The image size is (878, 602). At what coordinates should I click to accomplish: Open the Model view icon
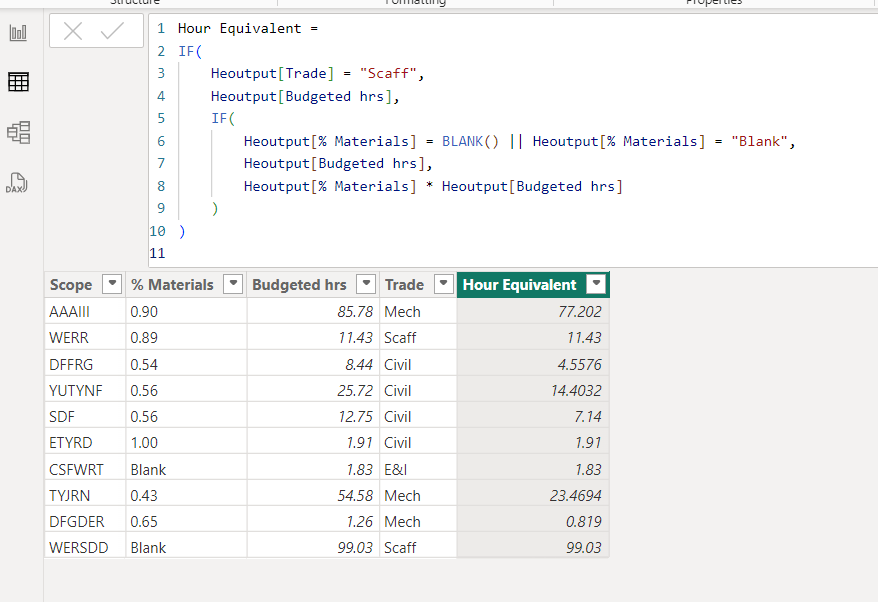coord(18,133)
